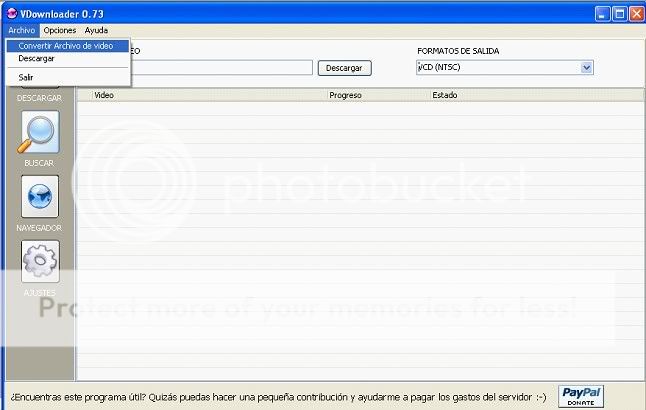Open the Opciones menu
This screenshot has width=646, height=410.
pyautogui.click(x=60, y=30)
